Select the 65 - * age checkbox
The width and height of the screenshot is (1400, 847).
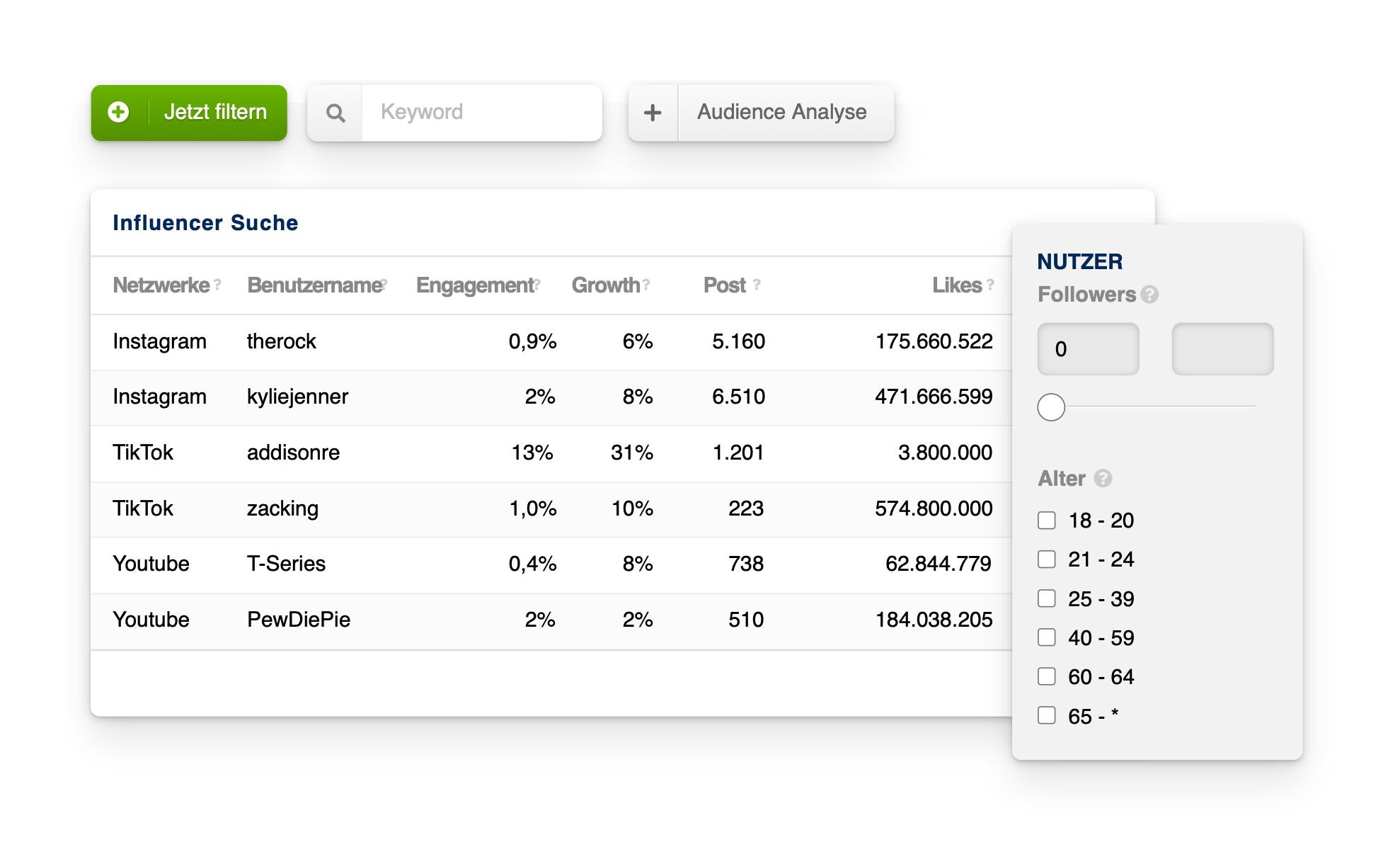pyautogui.click(x=1047, y=715)
